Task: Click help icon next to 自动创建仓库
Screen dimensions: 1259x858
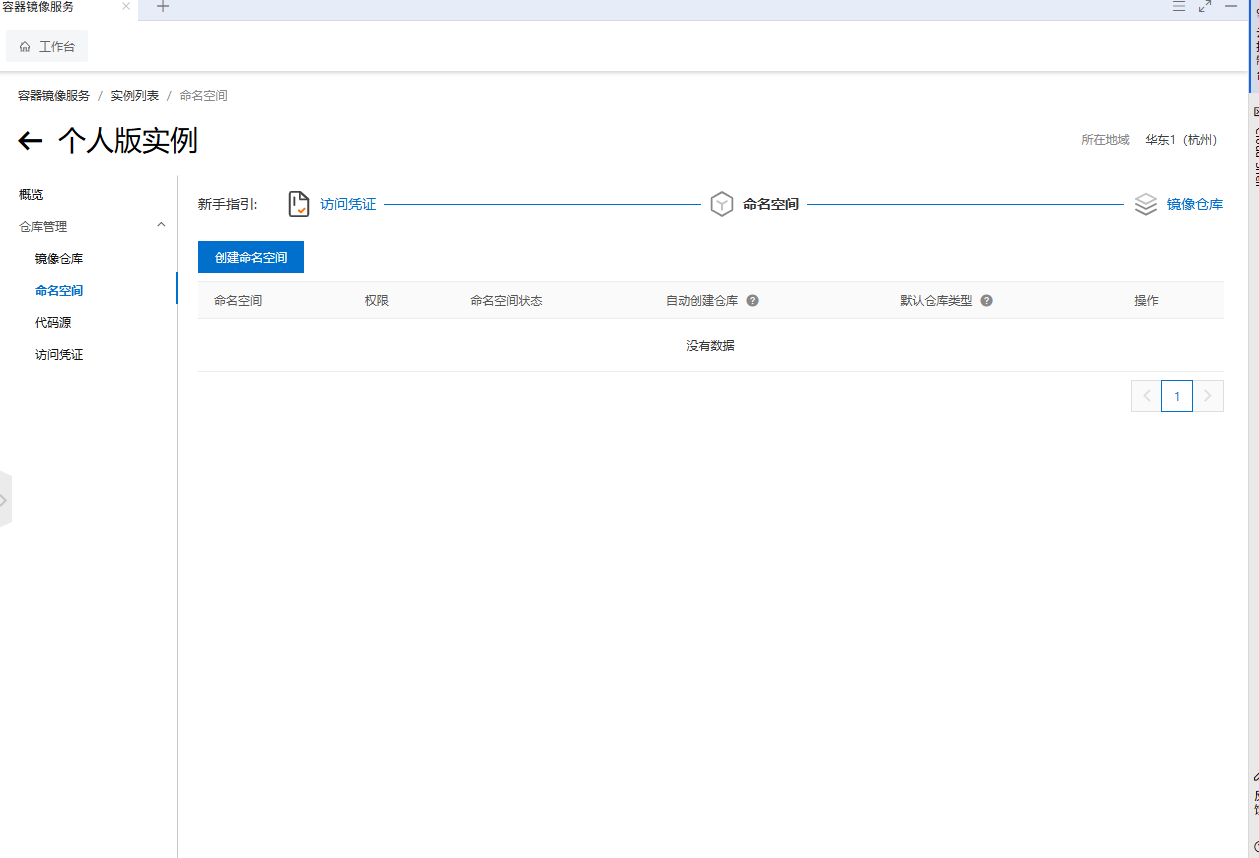Action: (753, 300)
